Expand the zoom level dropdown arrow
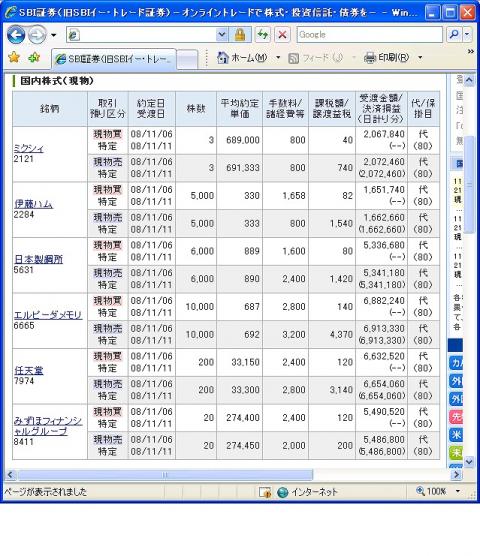The width and height of the screenshot is (480, 556). click(x=458, y=491)
